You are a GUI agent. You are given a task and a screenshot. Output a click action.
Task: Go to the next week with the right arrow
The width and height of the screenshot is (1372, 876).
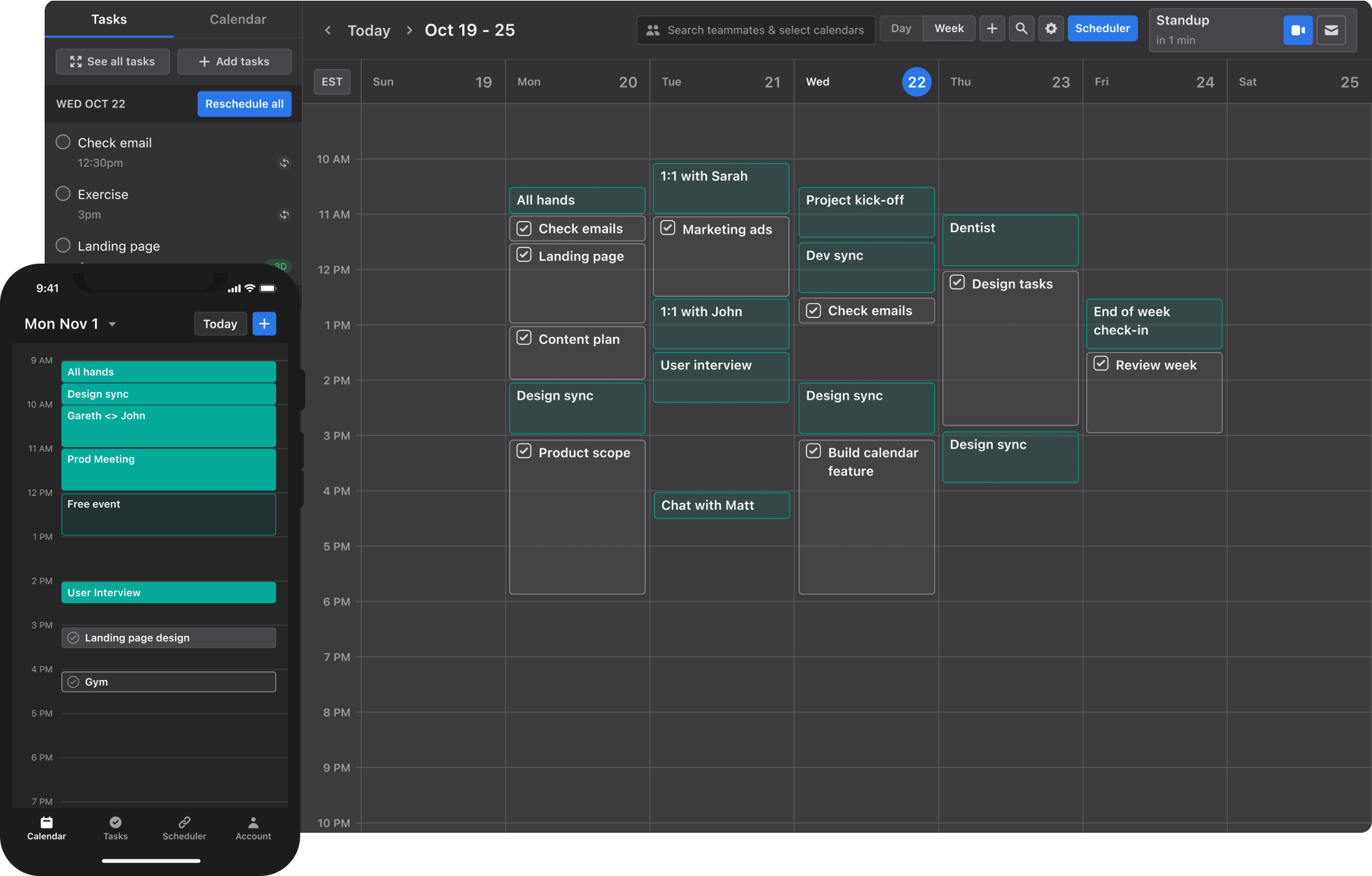pyautogui.click(x=409, y=30)
